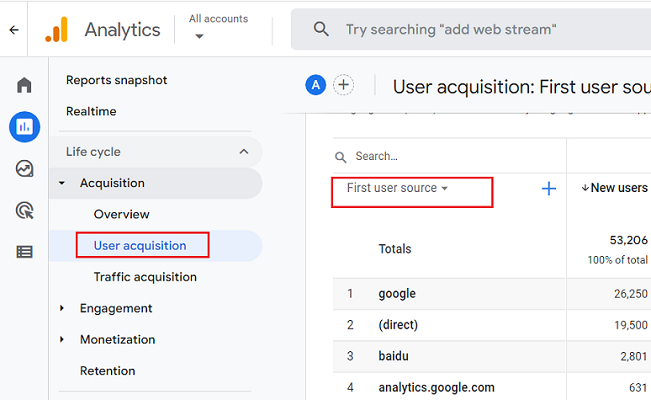Open the All accounts dropdown

click(217, 28)
